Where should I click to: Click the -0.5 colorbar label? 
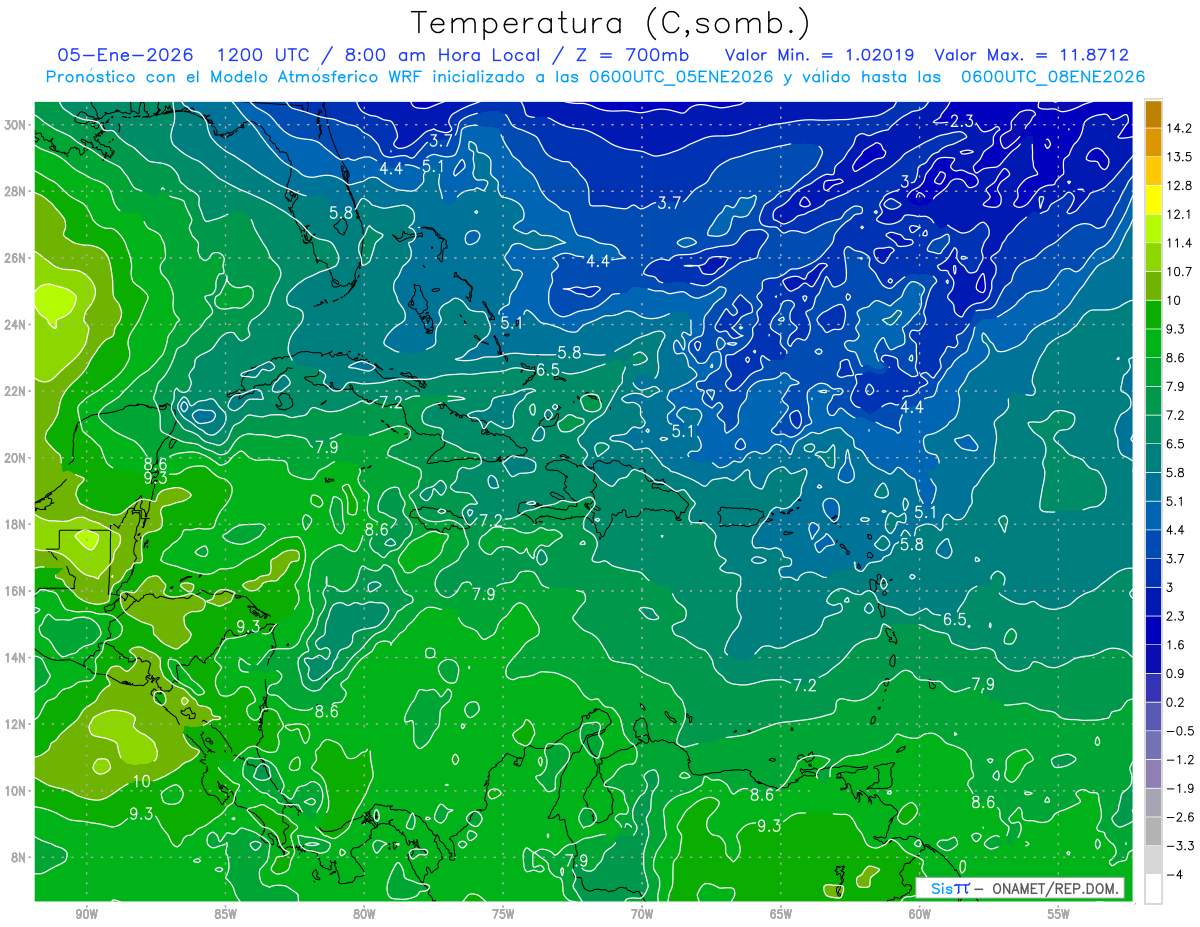(1179, 731)
